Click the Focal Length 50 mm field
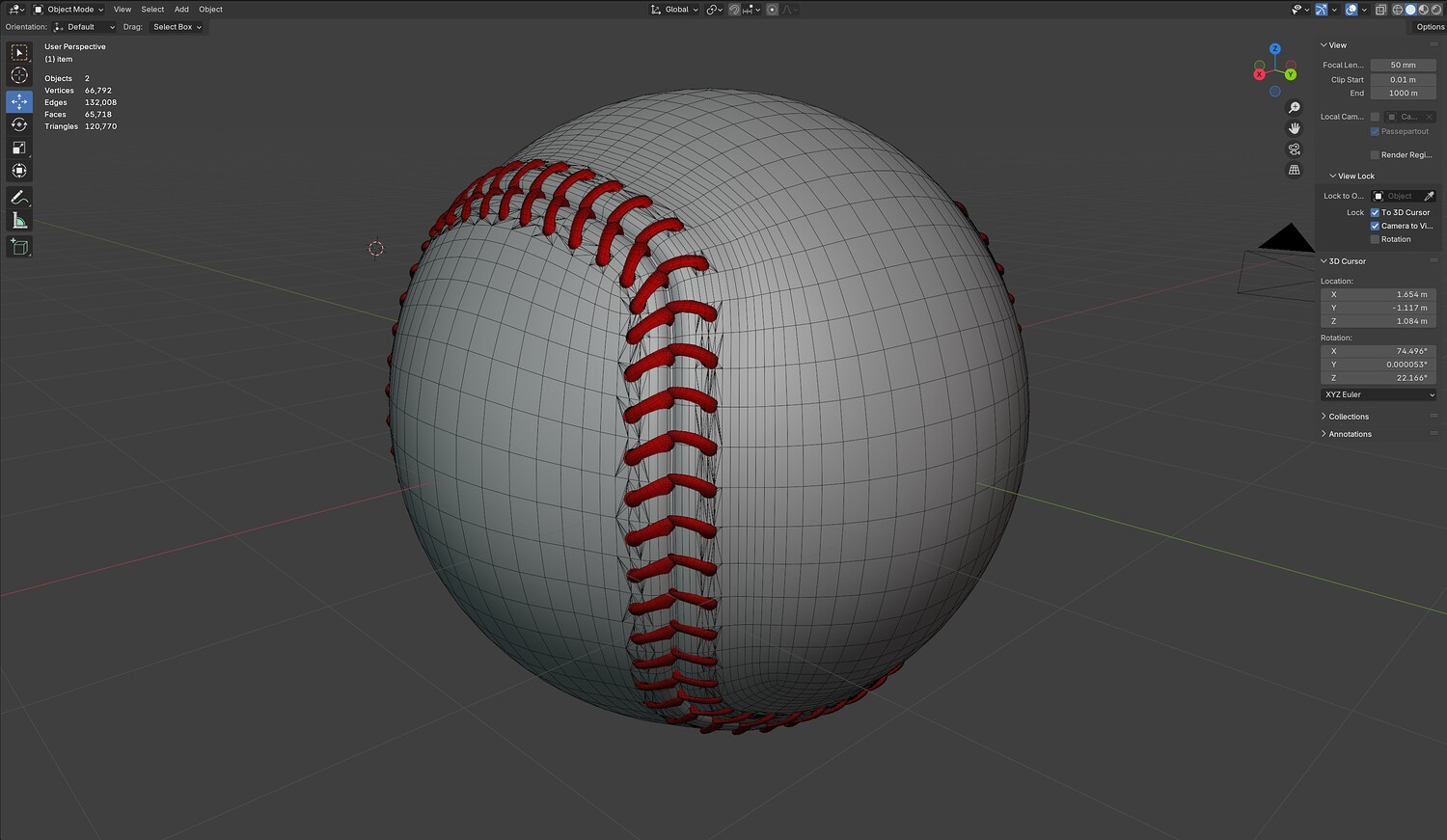The width and height of the screenshot is (1447, 840). tap(1404, 66)
